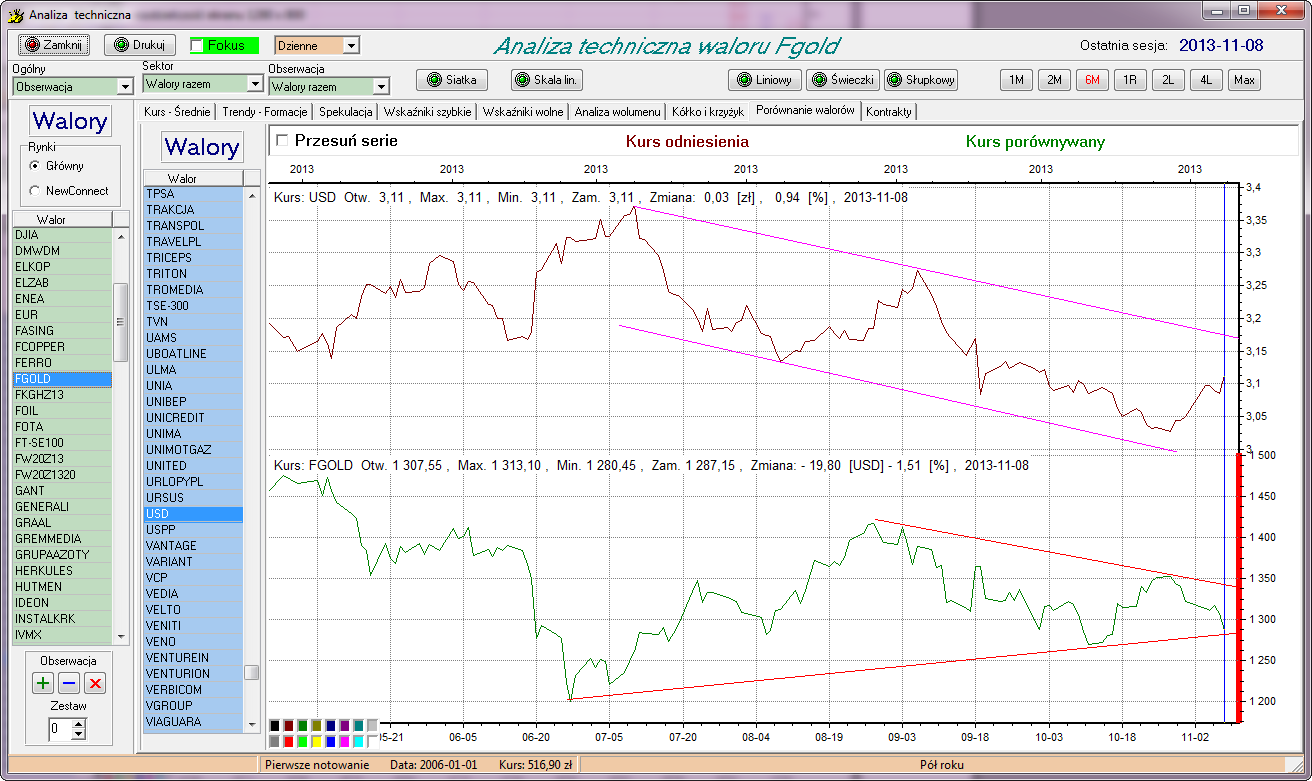Open the Dzienne interval dropdown
Screen dimensions: 1312x781
pos(351,45)
